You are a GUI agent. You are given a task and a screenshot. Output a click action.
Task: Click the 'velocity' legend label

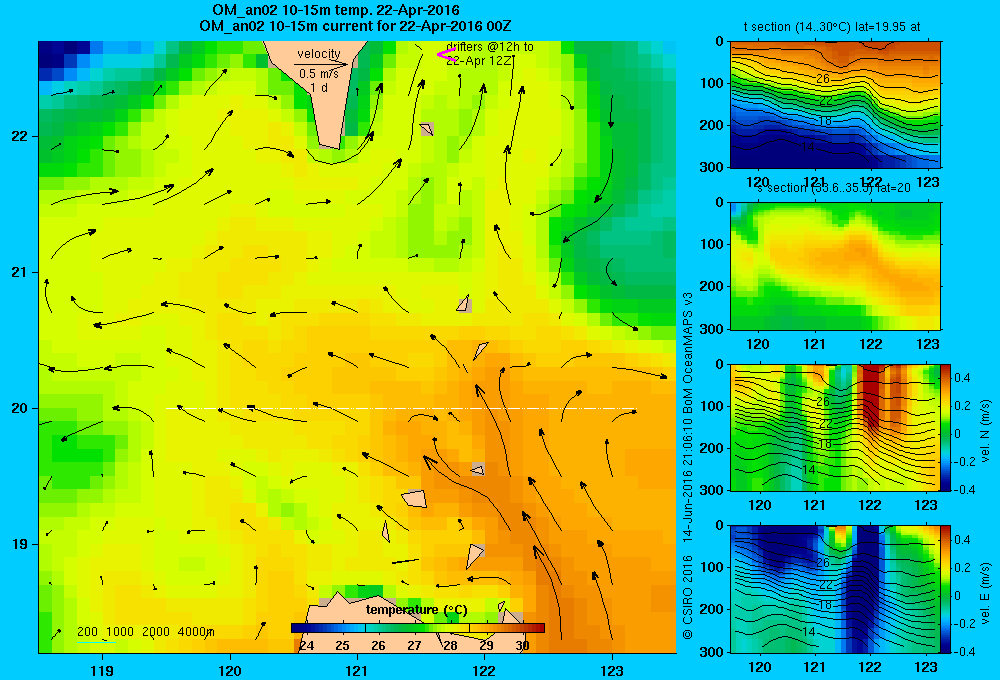[319, 54]
